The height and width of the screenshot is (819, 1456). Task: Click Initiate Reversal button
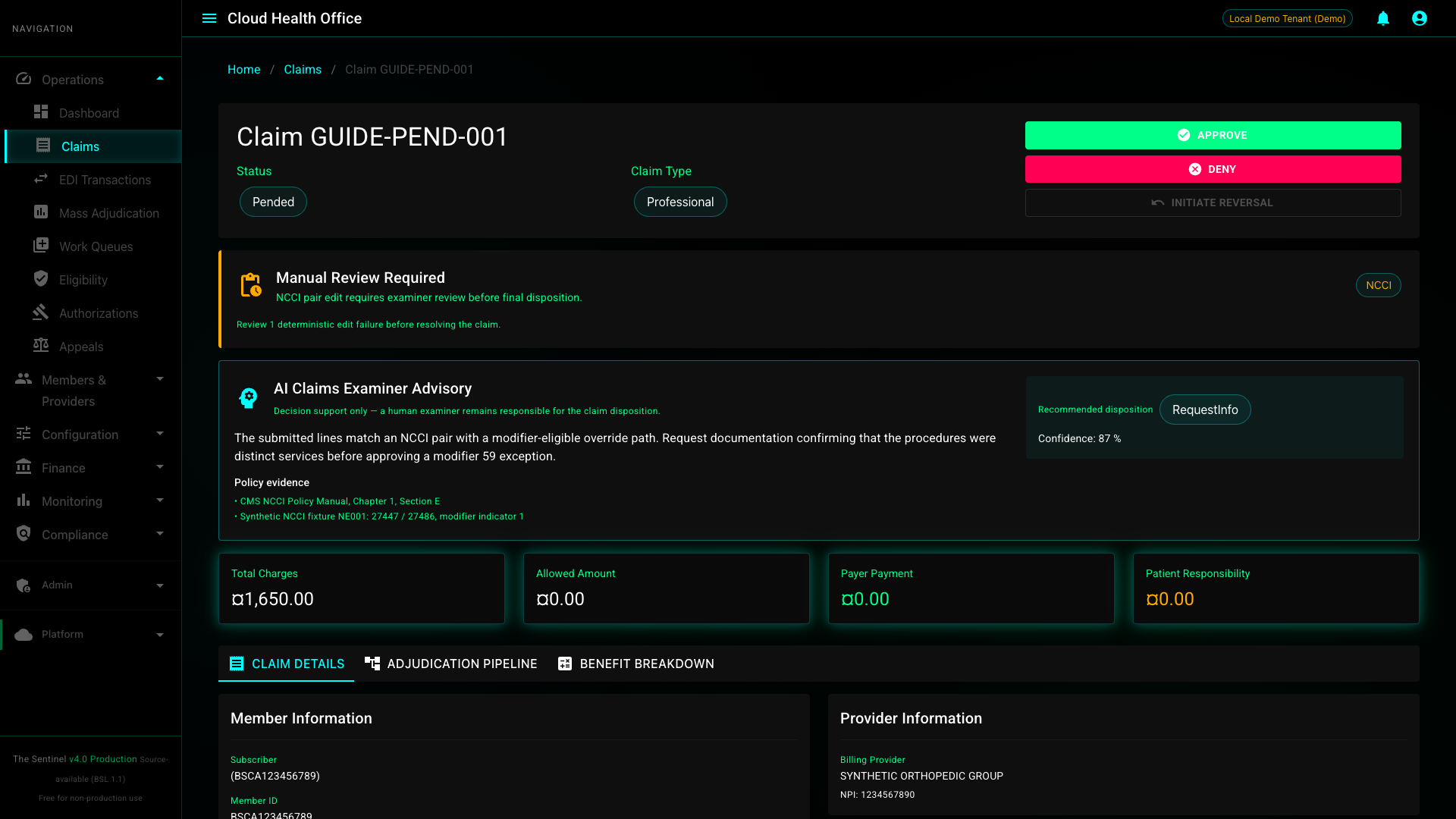point(1213,202)
